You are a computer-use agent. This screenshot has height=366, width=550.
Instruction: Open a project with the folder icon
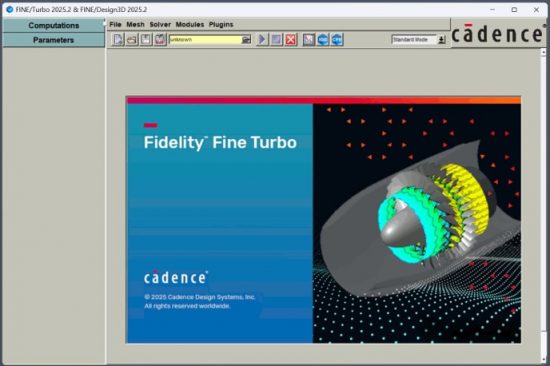pyautogui.click(x=132, y=39)
